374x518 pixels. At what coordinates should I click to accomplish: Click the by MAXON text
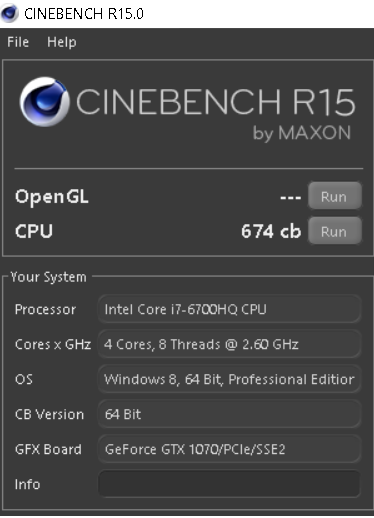pyautogui.click(x=302, y=133)
